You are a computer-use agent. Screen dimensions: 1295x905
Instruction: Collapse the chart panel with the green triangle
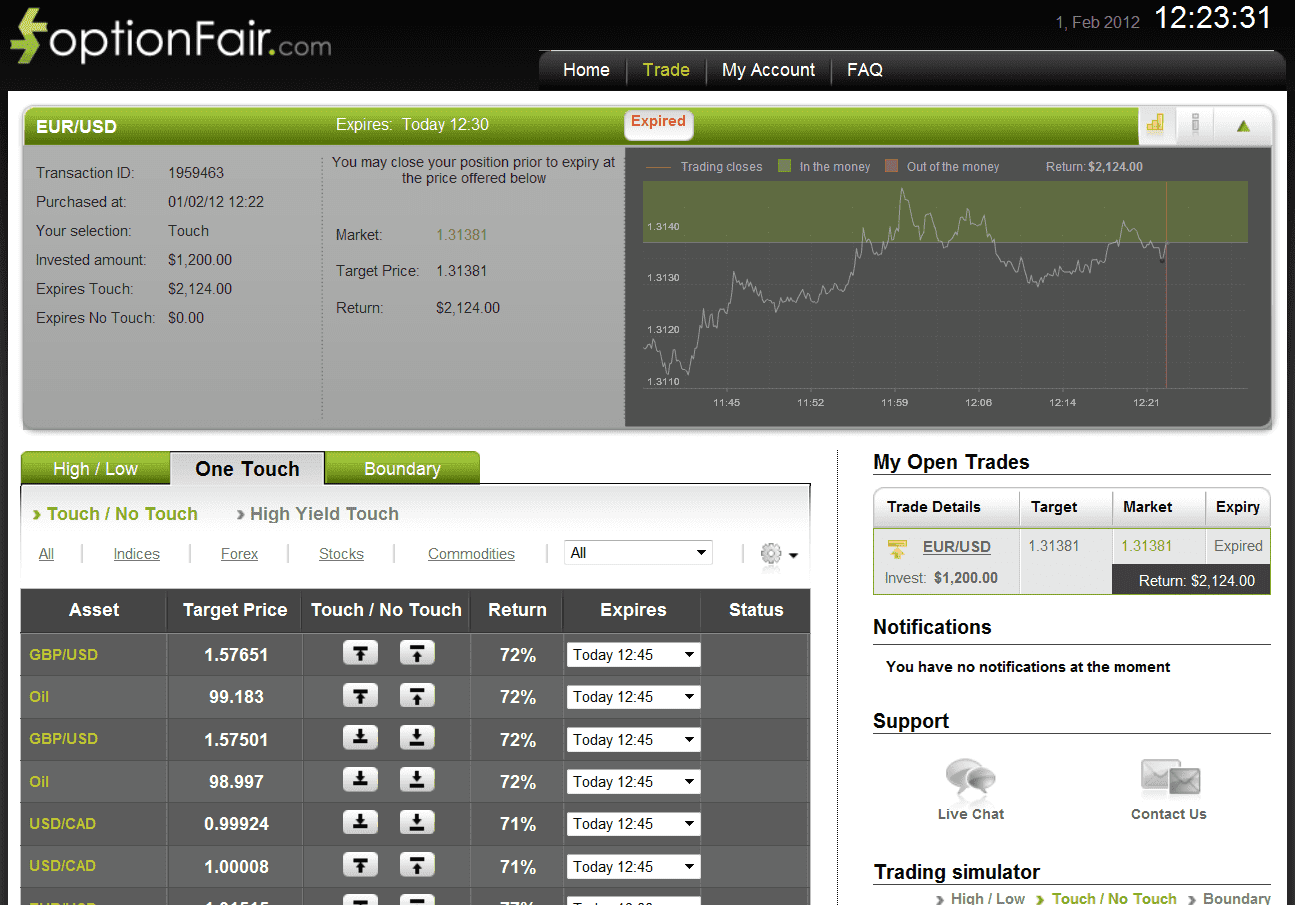pos(1243,124)
